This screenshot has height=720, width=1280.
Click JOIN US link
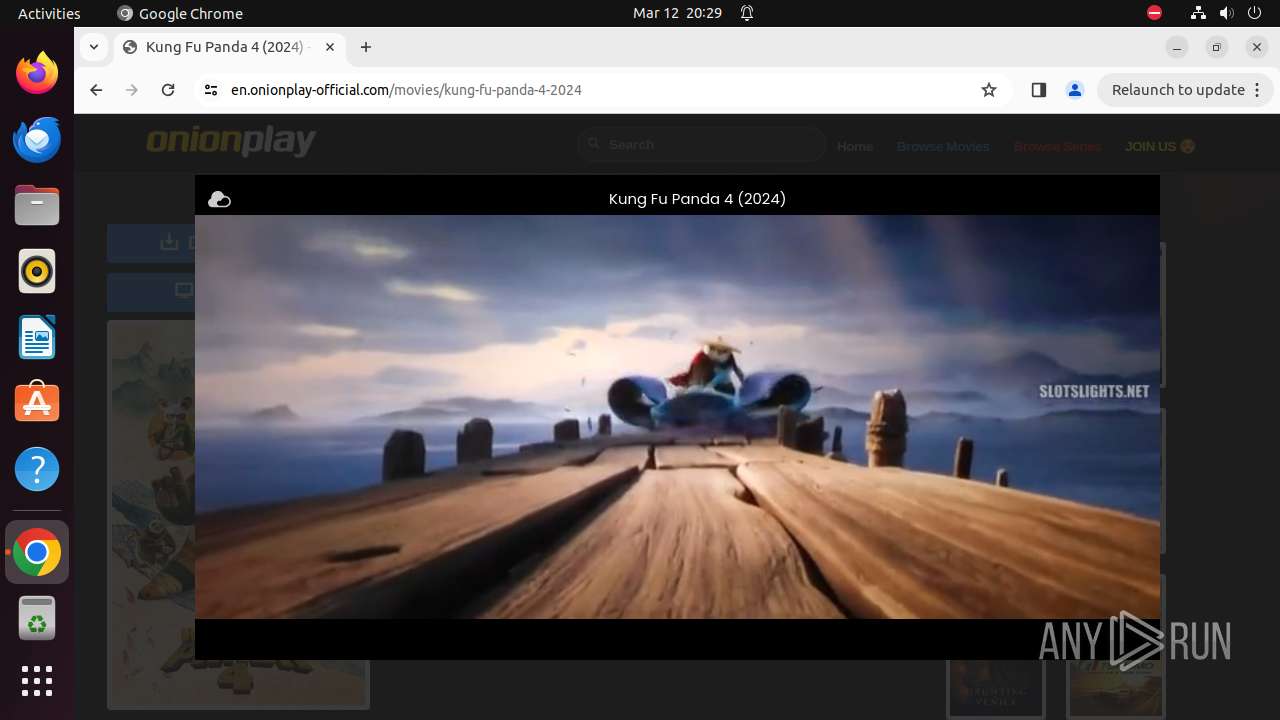1160,146
